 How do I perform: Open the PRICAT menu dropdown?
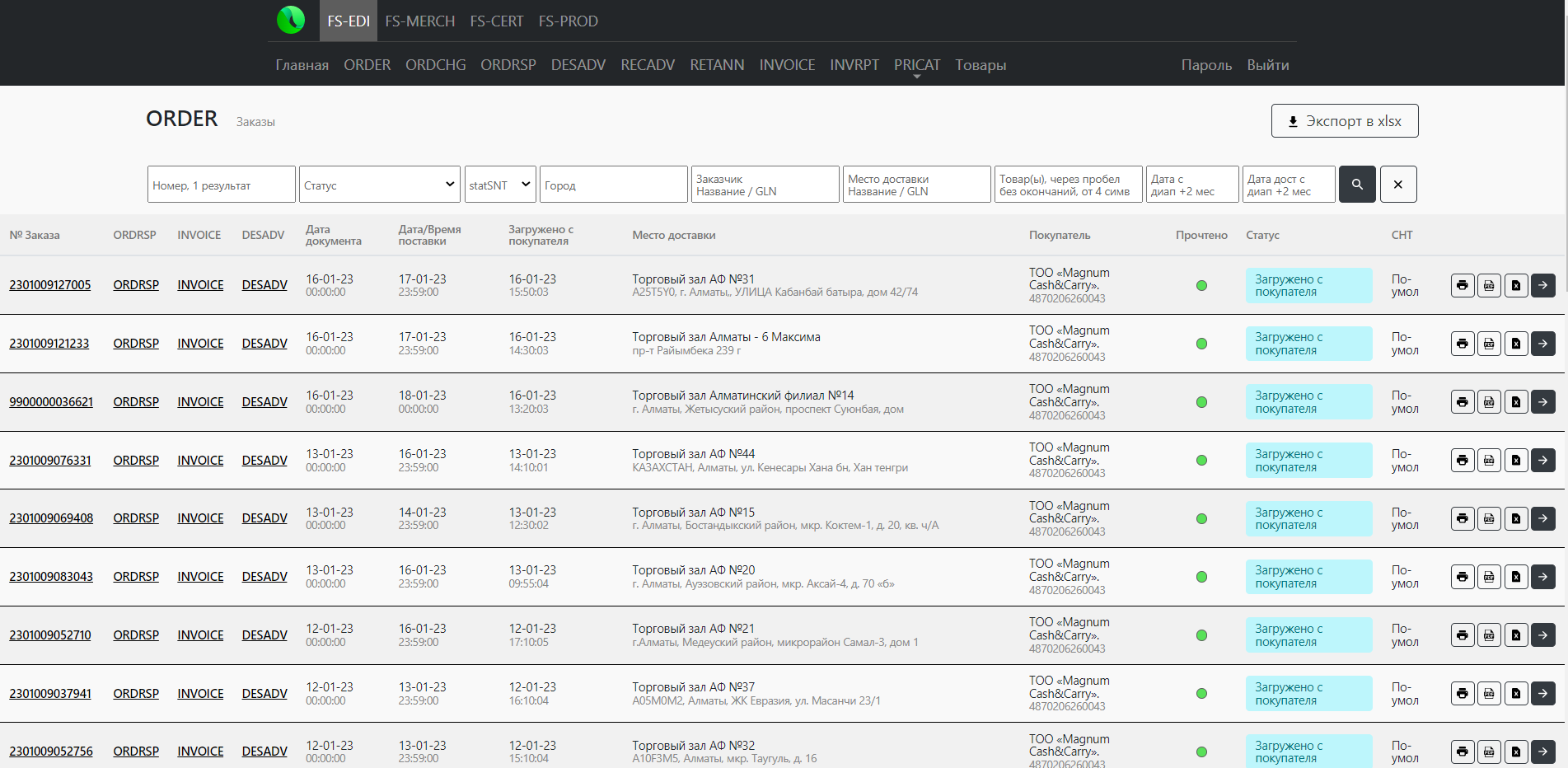(916, 65)
